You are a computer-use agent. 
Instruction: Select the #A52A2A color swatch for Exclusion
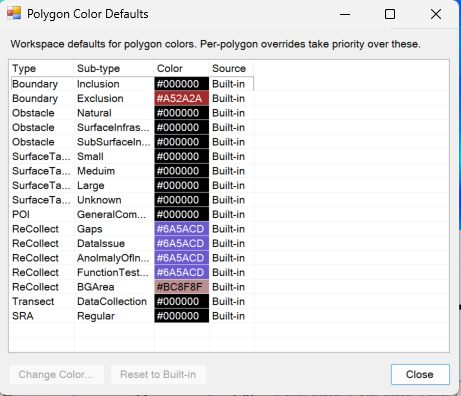(182, 98)
